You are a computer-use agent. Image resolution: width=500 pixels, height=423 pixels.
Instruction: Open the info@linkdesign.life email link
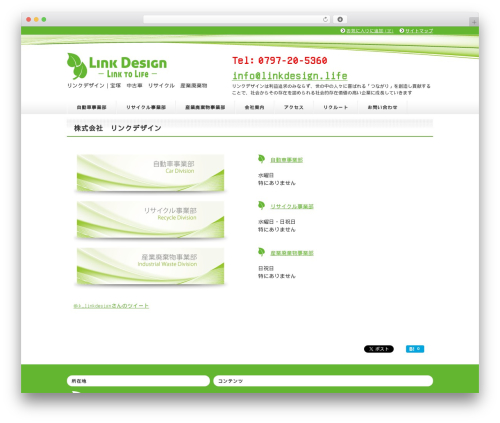290,76
